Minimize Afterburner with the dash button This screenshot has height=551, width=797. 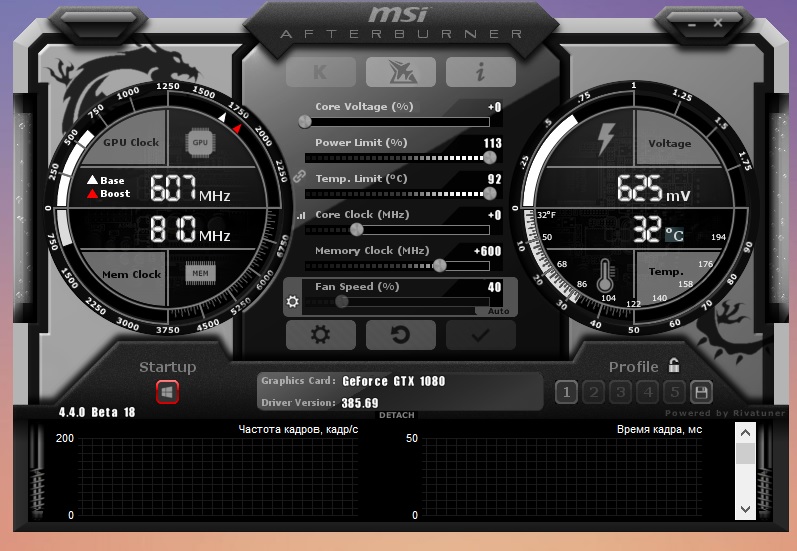691,24
